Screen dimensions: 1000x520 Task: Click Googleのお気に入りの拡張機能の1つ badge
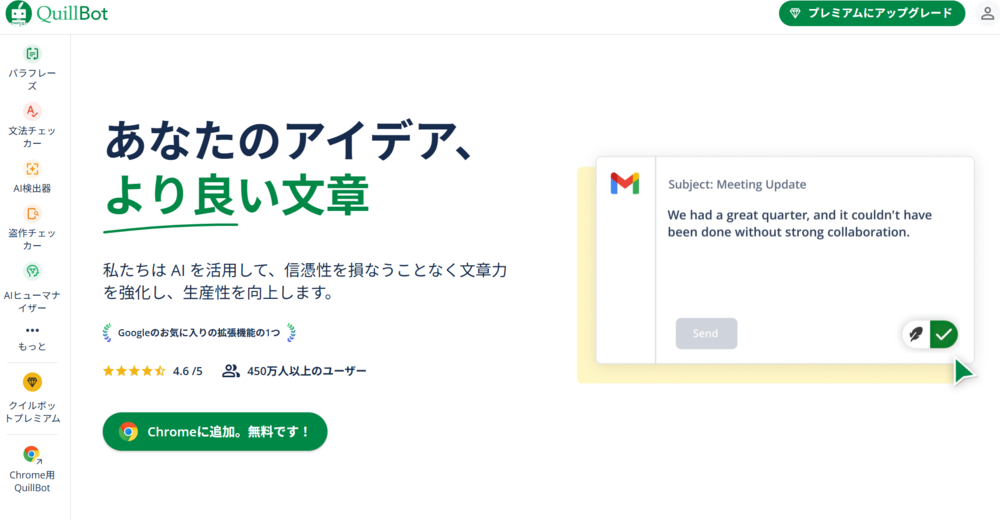pyautogui.click(x=199, y=333)
